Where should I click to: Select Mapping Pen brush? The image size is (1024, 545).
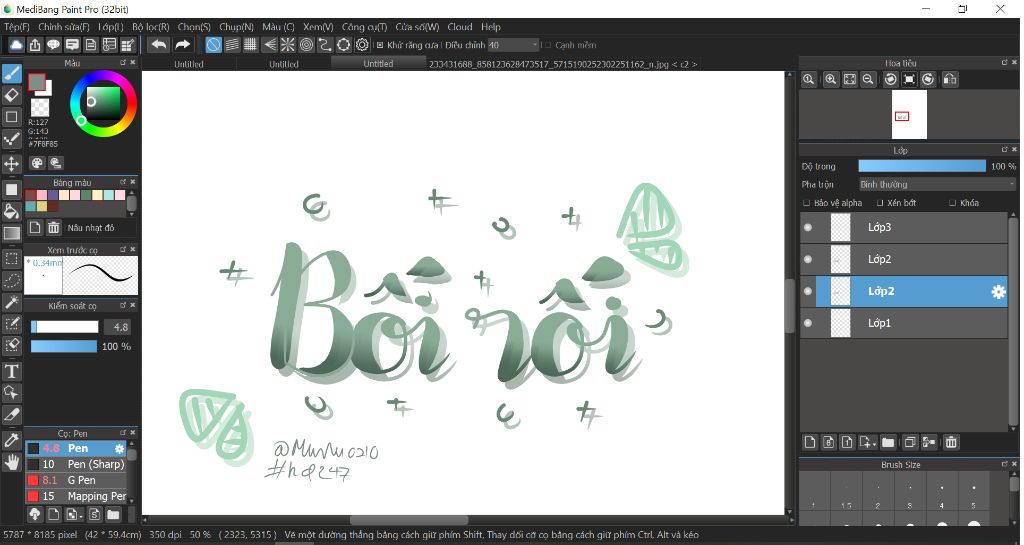click(76, 496)
